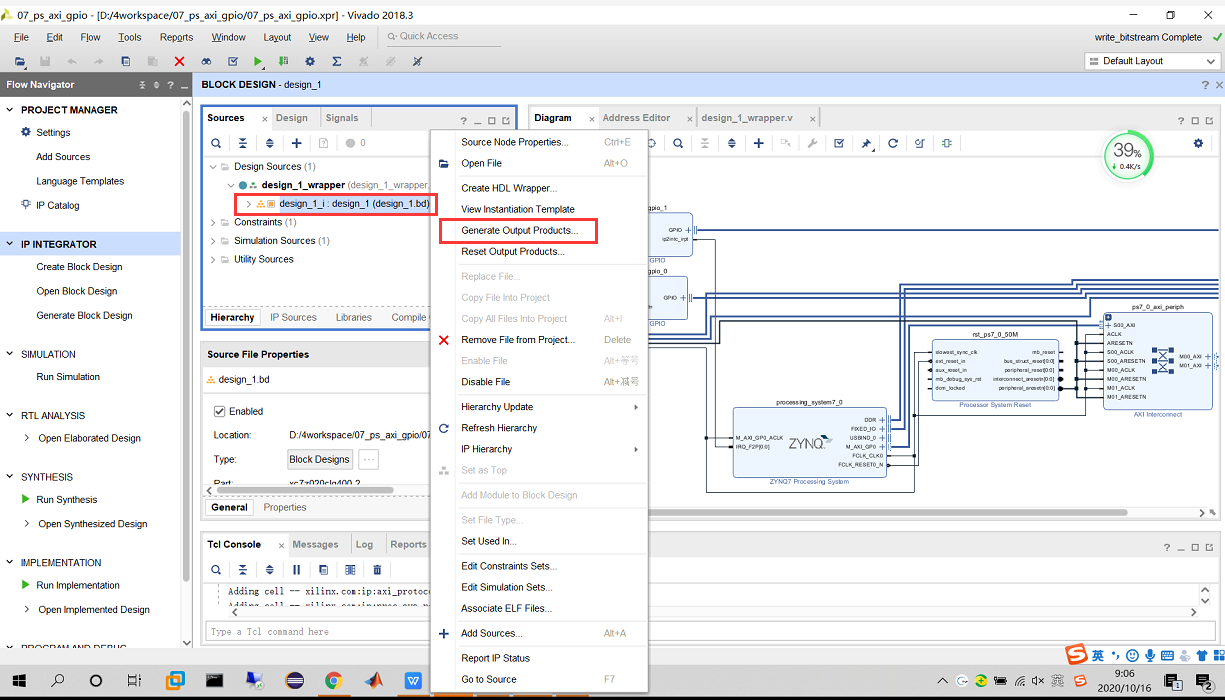
Task: Switch to the IP Sources tab
Action: pyautogui.click(x=293, y=317)
